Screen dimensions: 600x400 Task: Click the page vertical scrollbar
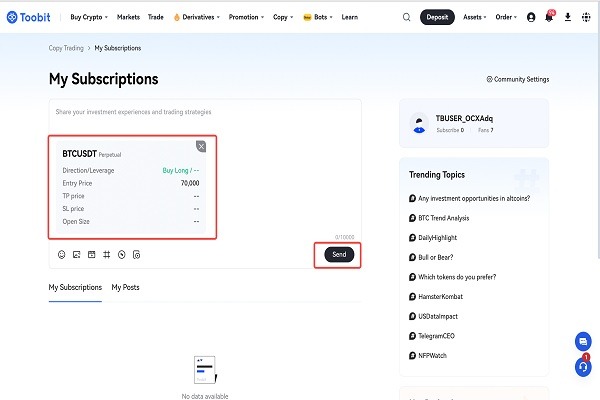coord(598,130)
